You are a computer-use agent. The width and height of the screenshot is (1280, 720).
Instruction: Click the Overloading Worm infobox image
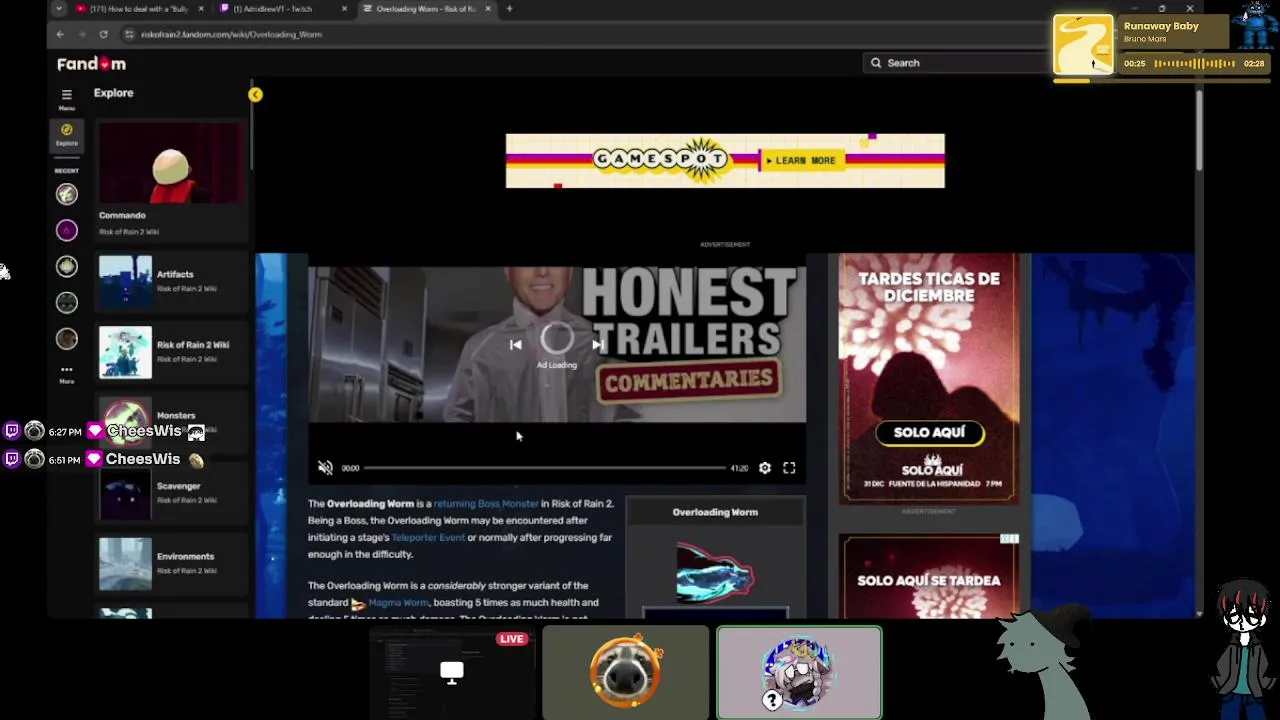pyautogui.click(x=715, y=575)
